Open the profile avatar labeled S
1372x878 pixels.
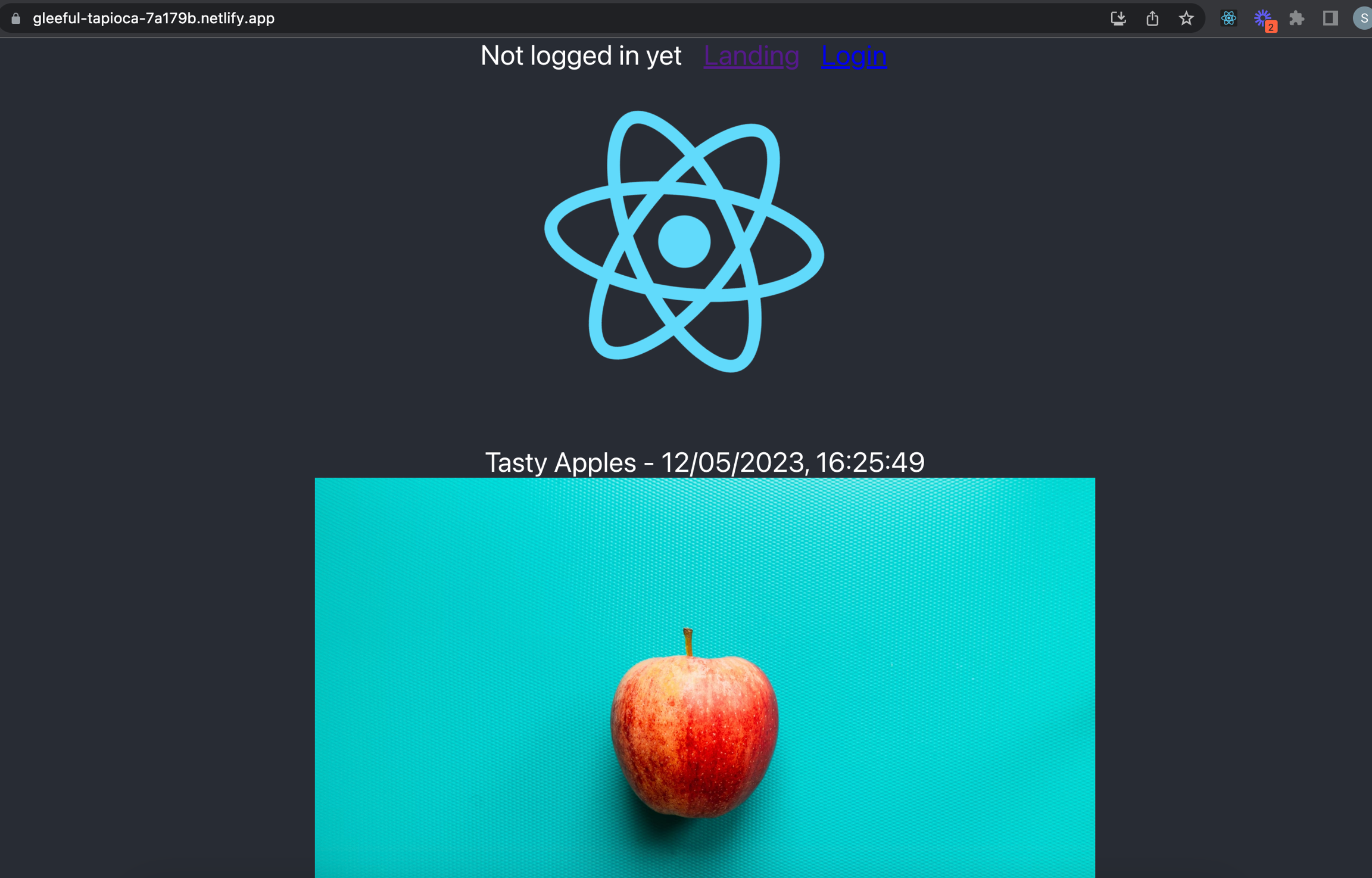tap(1362, 18)
